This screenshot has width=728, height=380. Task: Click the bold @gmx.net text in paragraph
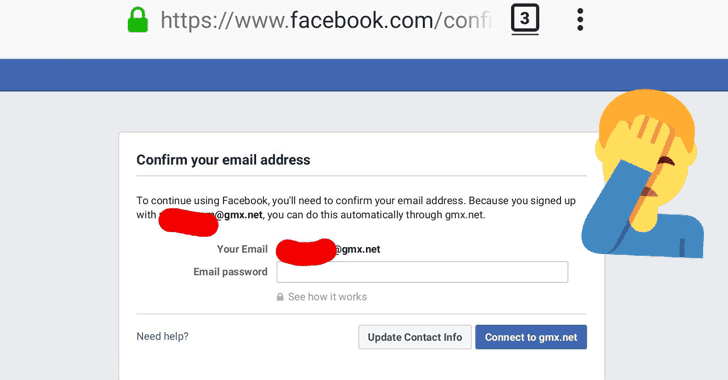tap(239, 215)
